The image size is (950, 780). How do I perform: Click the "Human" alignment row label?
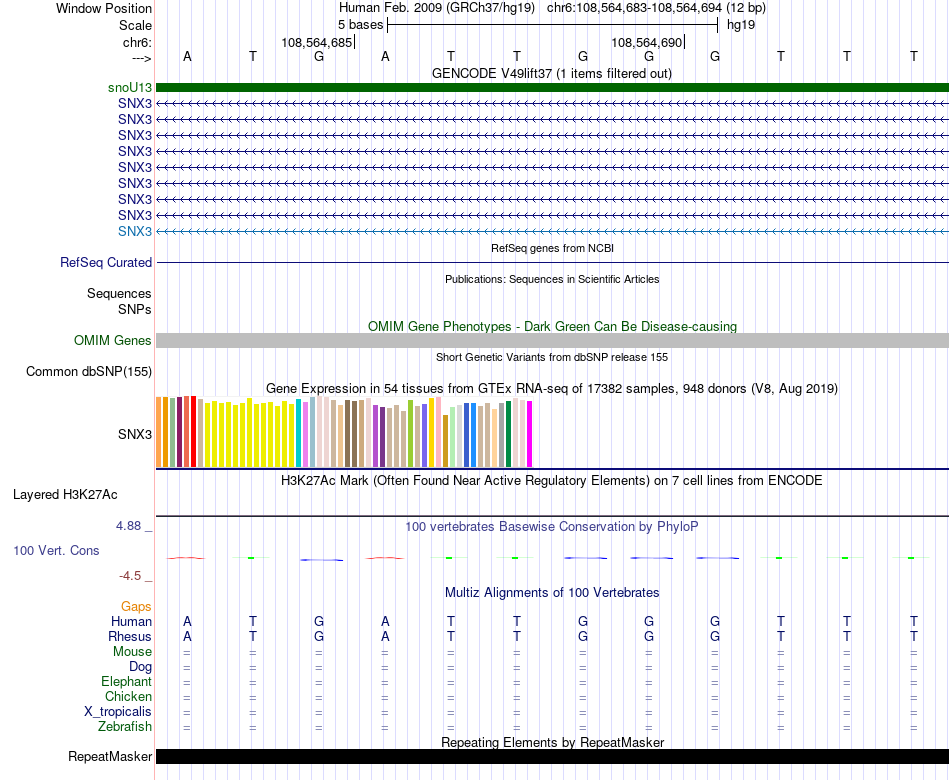pyautogui.click(x=131, y=621)
